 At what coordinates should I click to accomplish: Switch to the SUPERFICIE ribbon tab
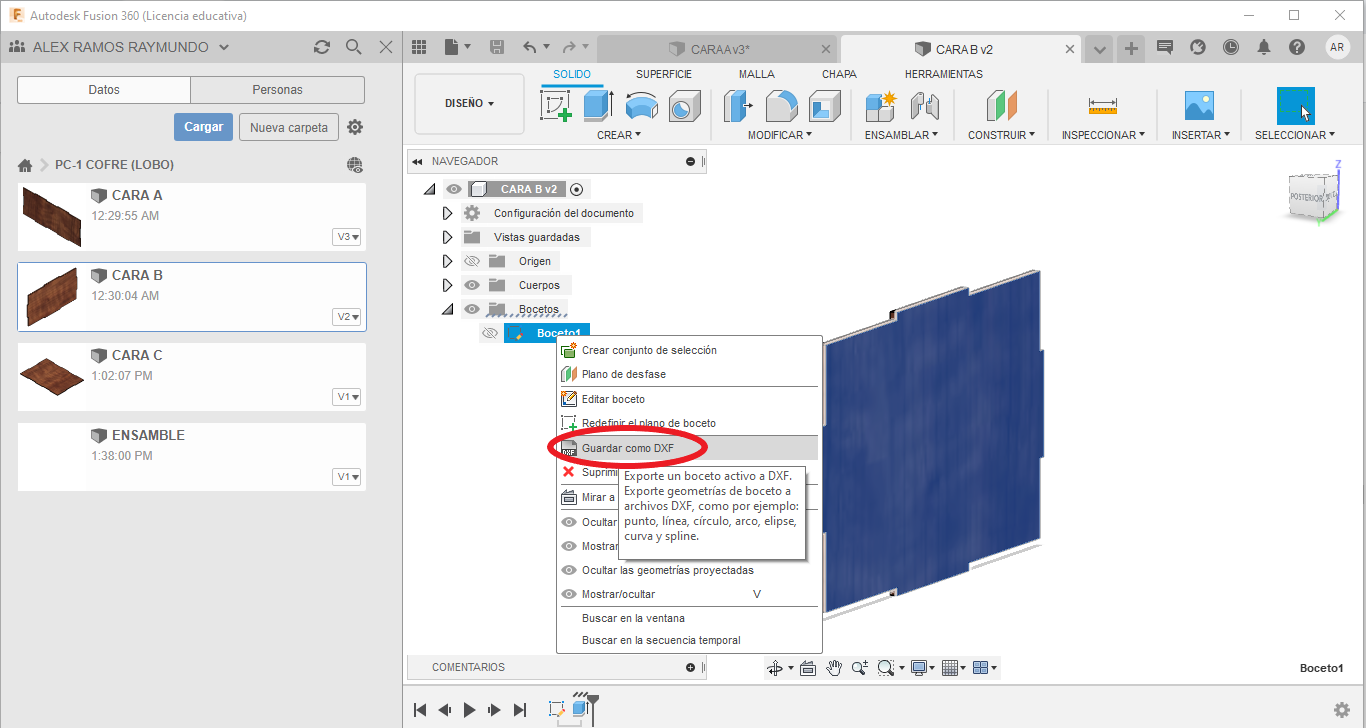pos(664,74)
